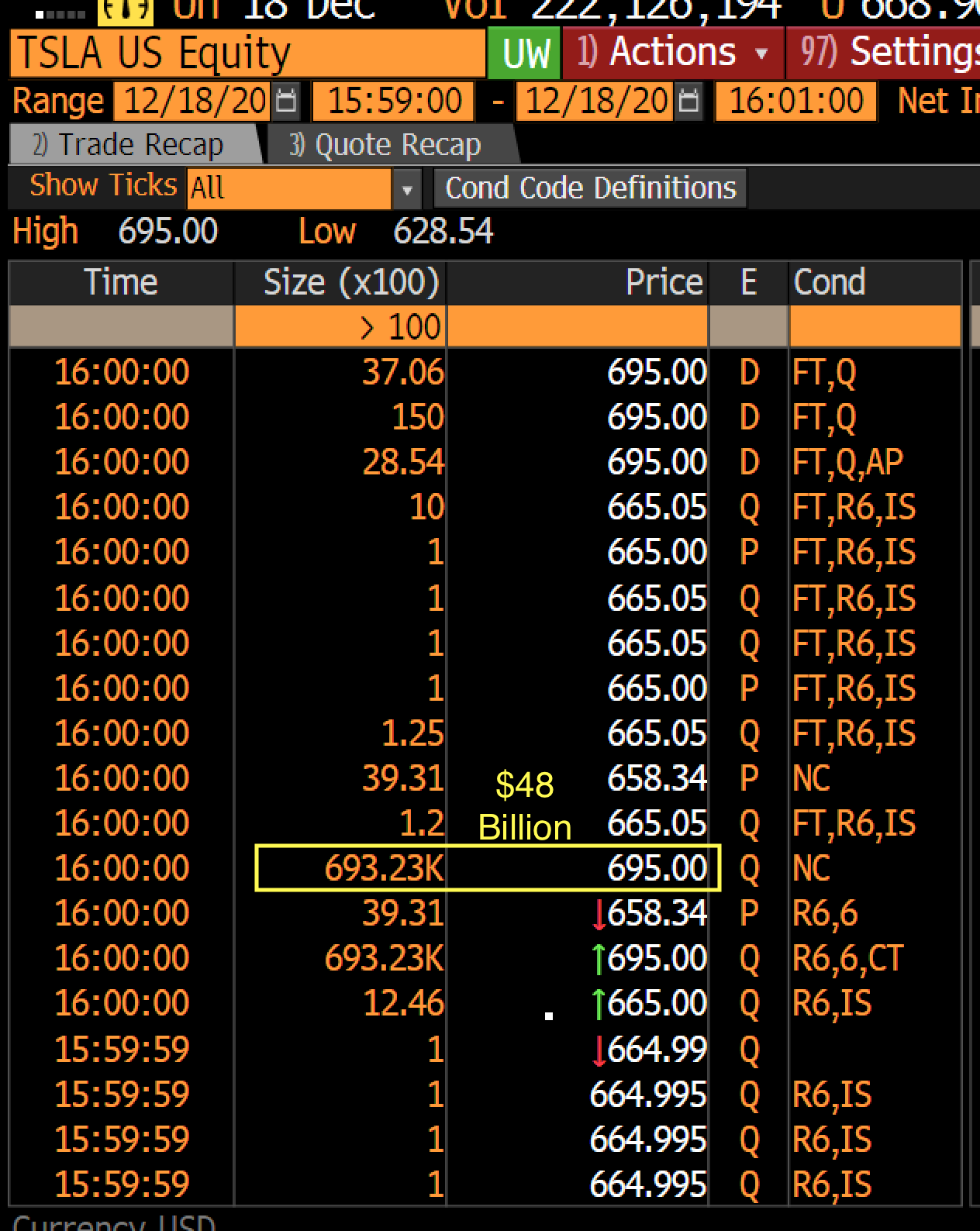This screenshot has height=1231, width=980.
Task: Click the E exchange column header
Action: [748, 282]
